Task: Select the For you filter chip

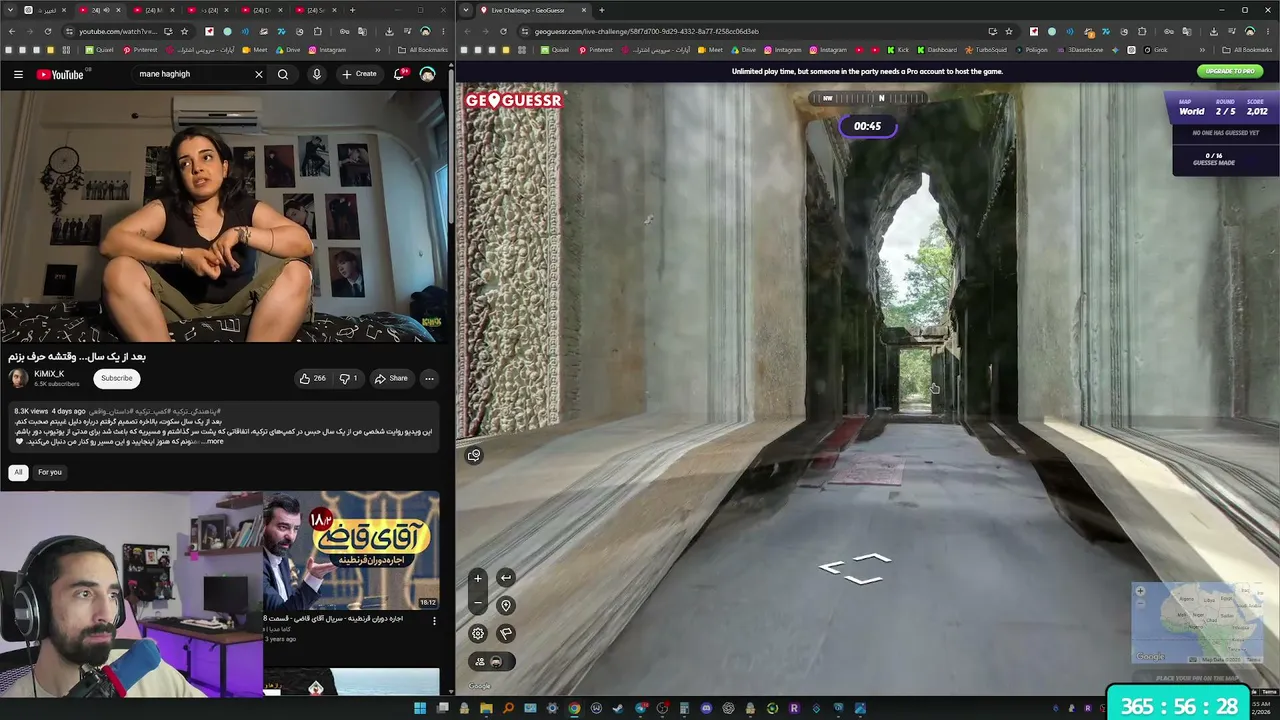Action: [x=50, y=472]
